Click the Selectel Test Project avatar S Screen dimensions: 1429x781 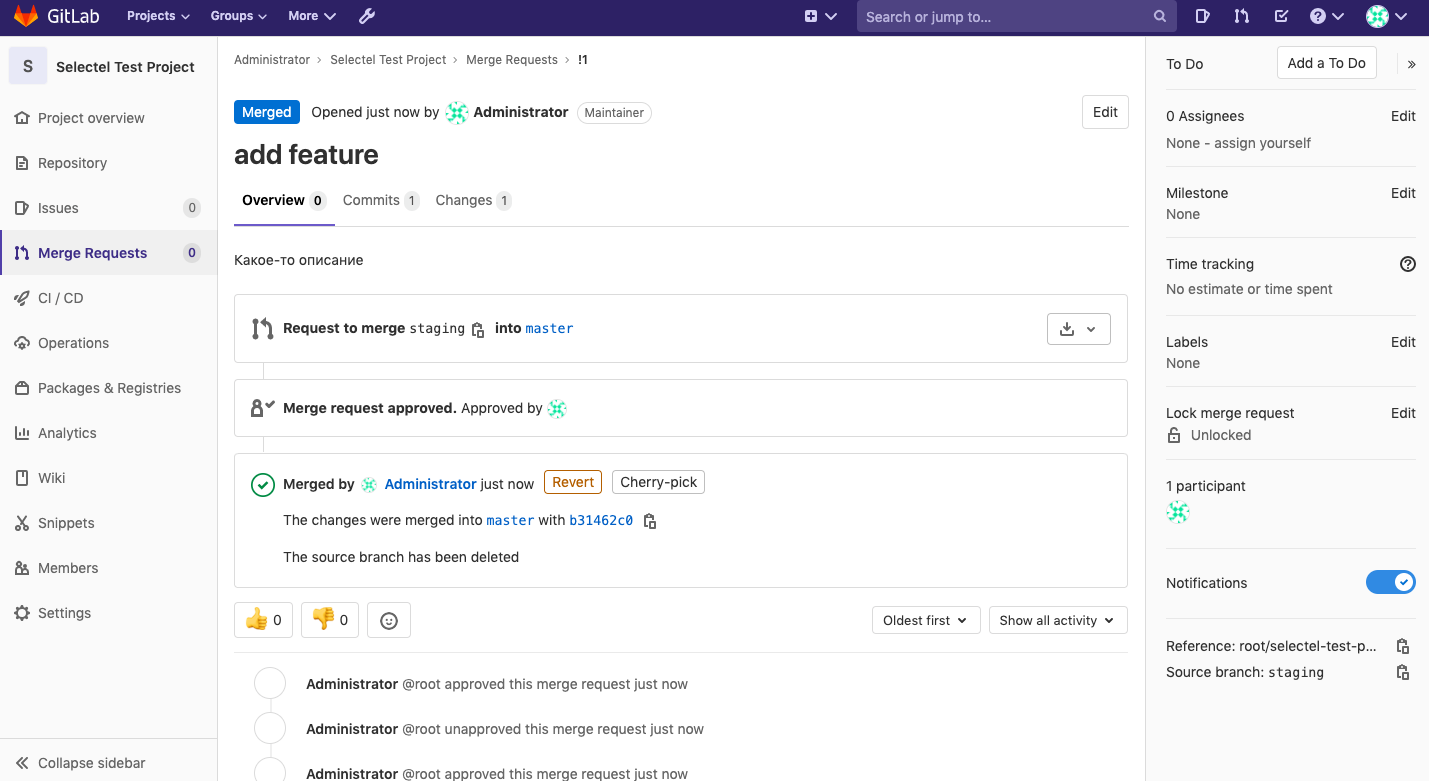point(28,66)
